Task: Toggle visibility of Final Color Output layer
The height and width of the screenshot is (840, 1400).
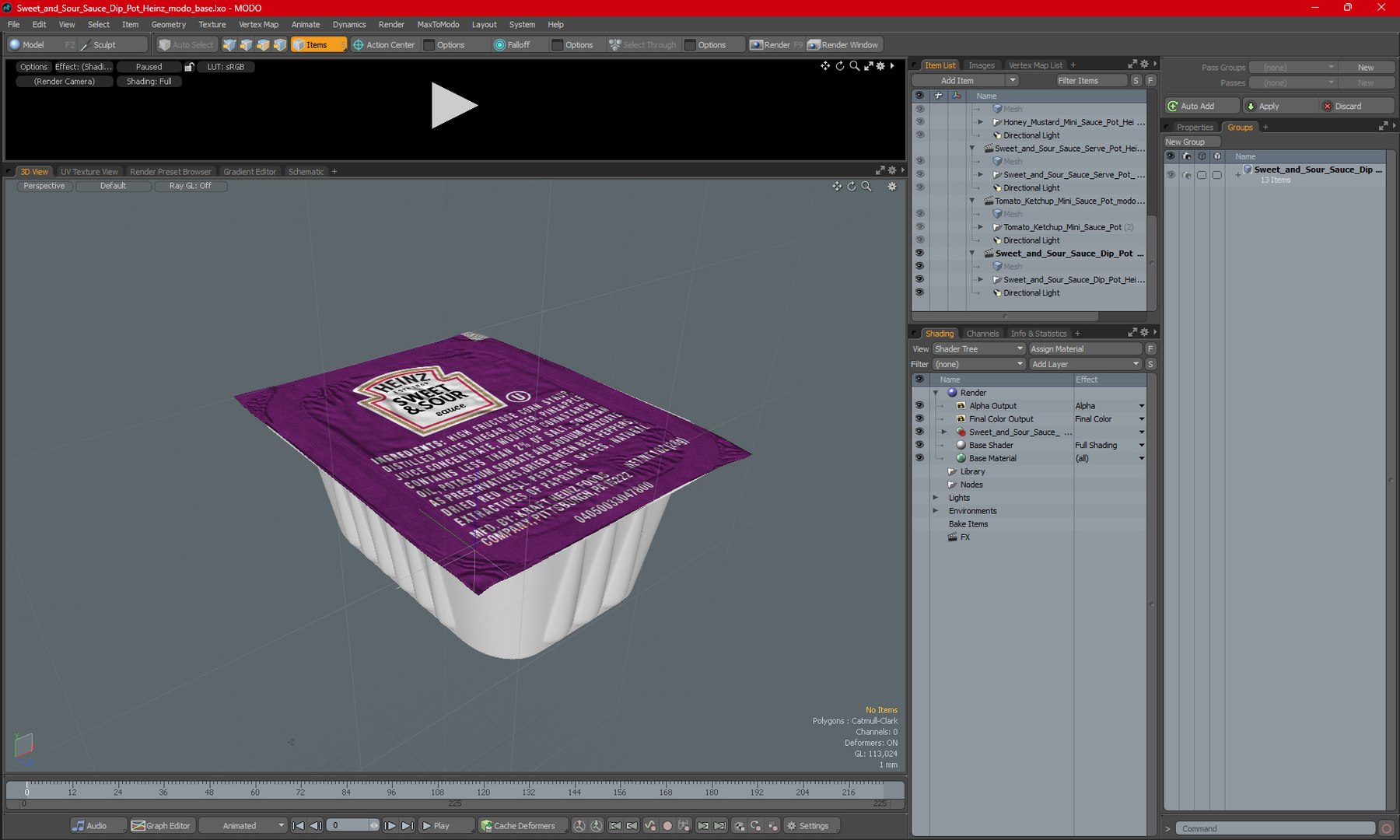Action: tap(919, 418)
